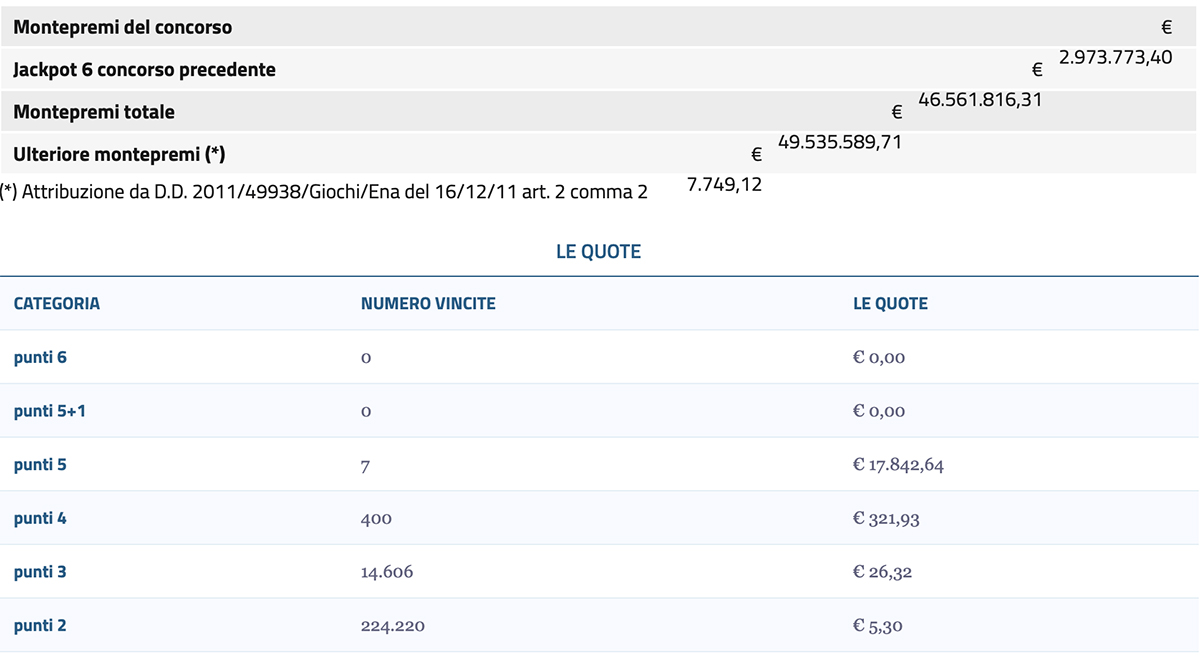Click the punti 6 category link

40,357
